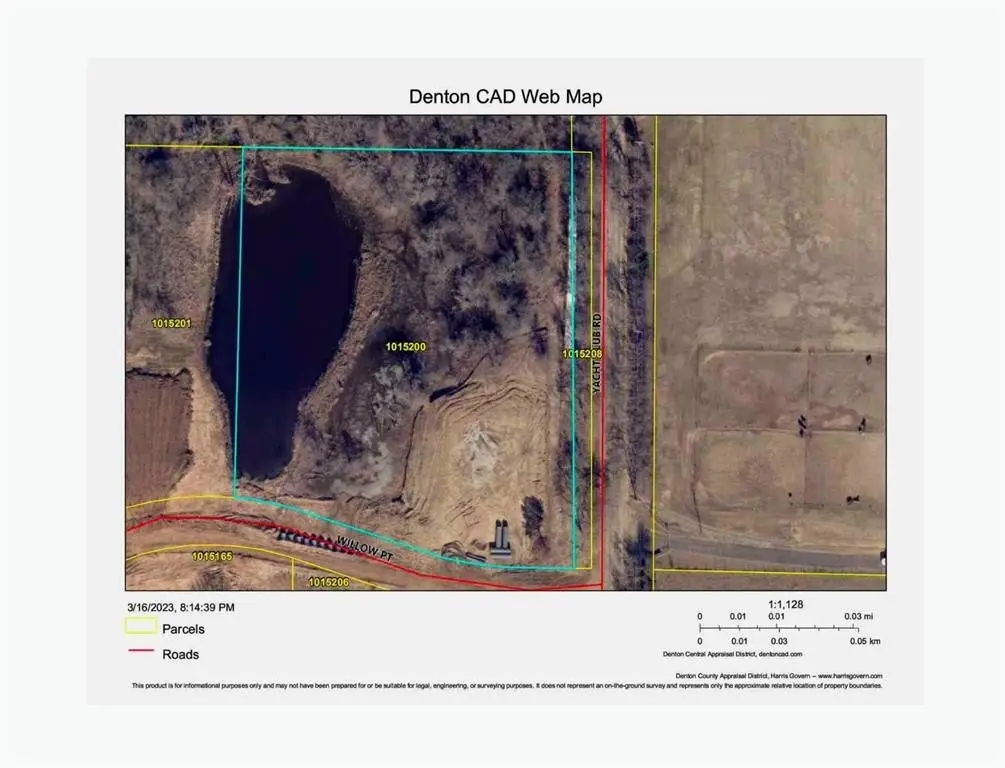This screenshot has width=1005, height=768.
Task: Click the parcel number 1015208
Action: tap(581, 354)
